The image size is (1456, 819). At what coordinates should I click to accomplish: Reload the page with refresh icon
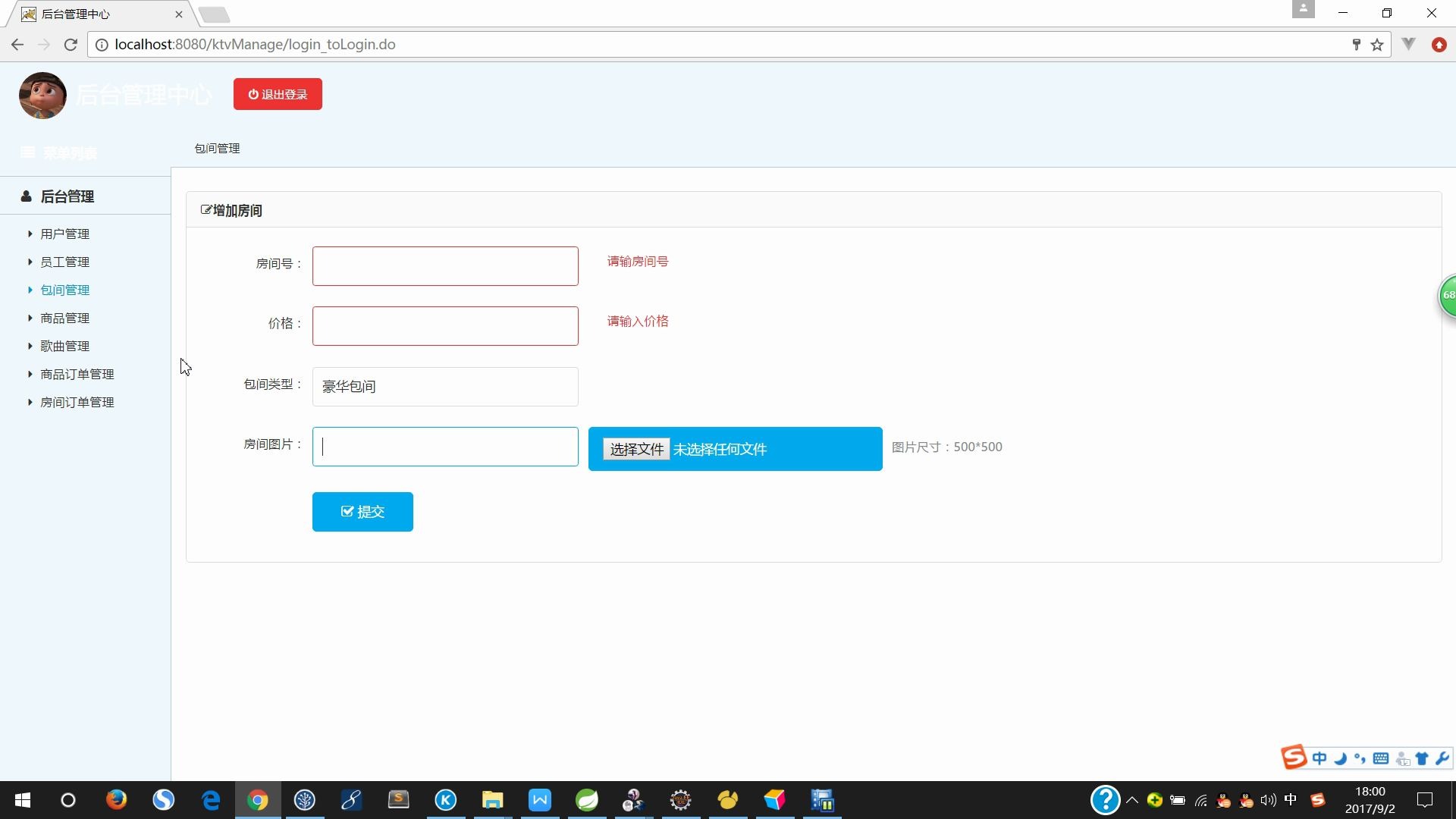coord(71,45)
